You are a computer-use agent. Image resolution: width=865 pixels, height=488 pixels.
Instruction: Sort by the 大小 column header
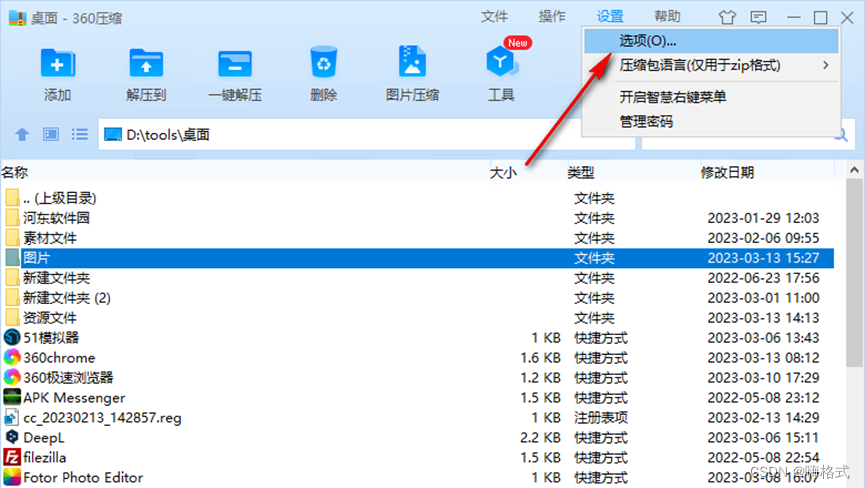pyautogui.click(x=503, y=173)
